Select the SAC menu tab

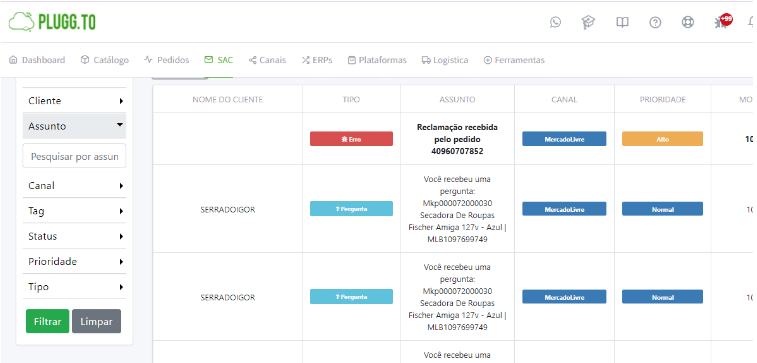coord(219,60)
